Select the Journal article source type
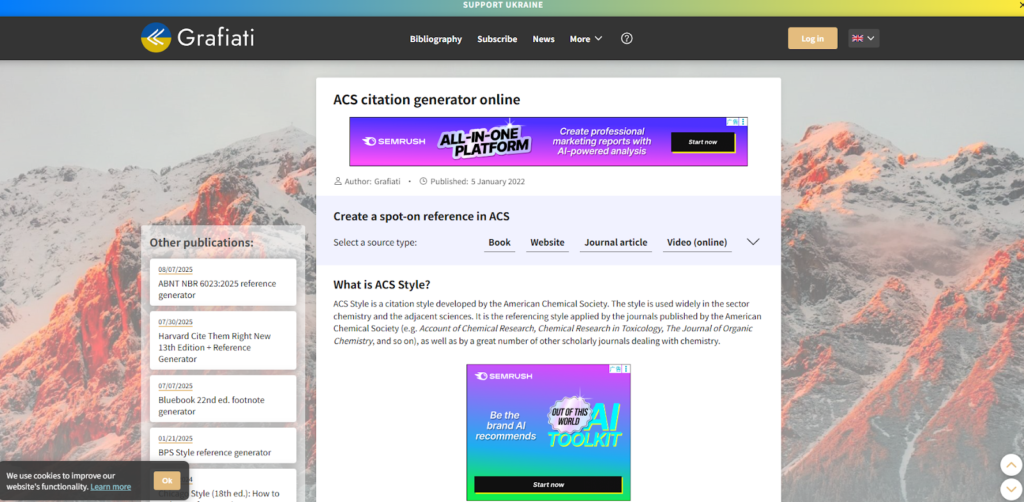1024x502 pixels. 615,242
